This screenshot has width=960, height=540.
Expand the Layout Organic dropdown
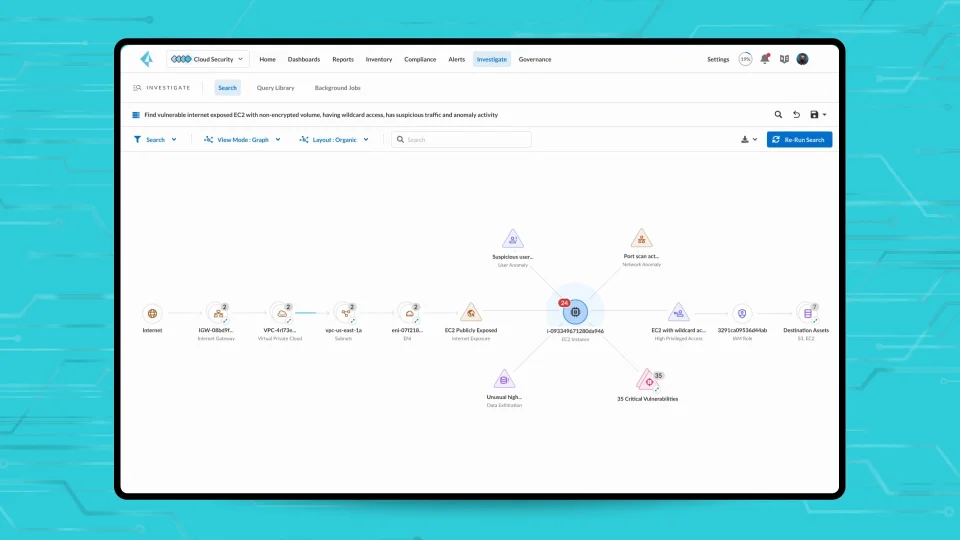tap(334, 140)
